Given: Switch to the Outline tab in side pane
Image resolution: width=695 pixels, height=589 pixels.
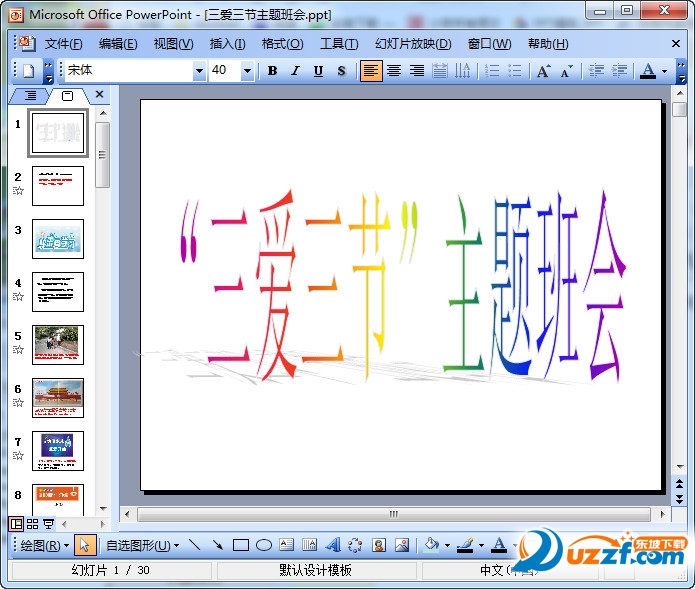Looking at the screenshot, I should coord(30,95).
